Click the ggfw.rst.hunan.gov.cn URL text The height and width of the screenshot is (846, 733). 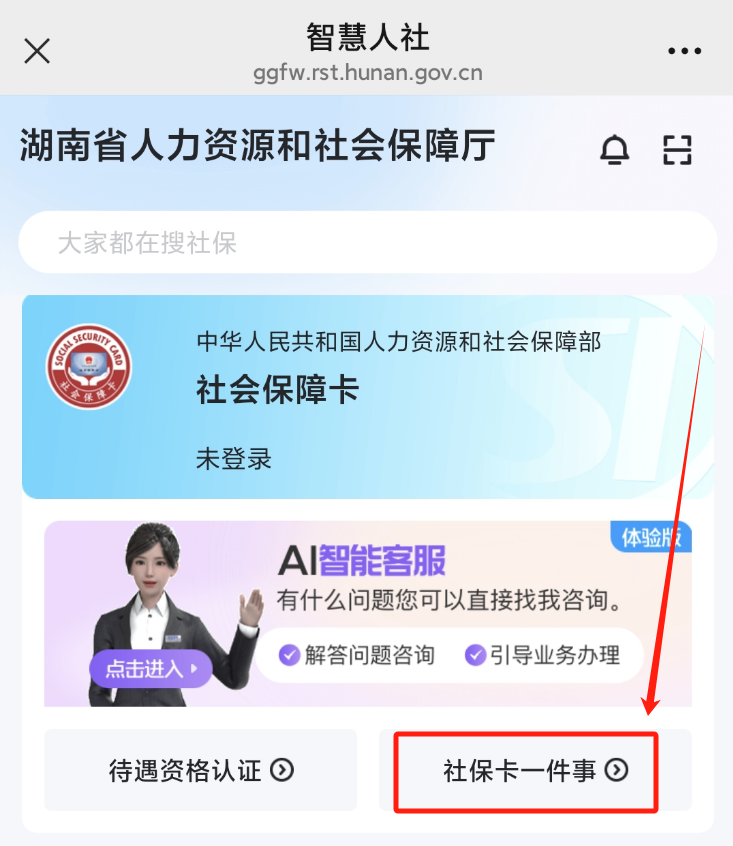point(368,72)
